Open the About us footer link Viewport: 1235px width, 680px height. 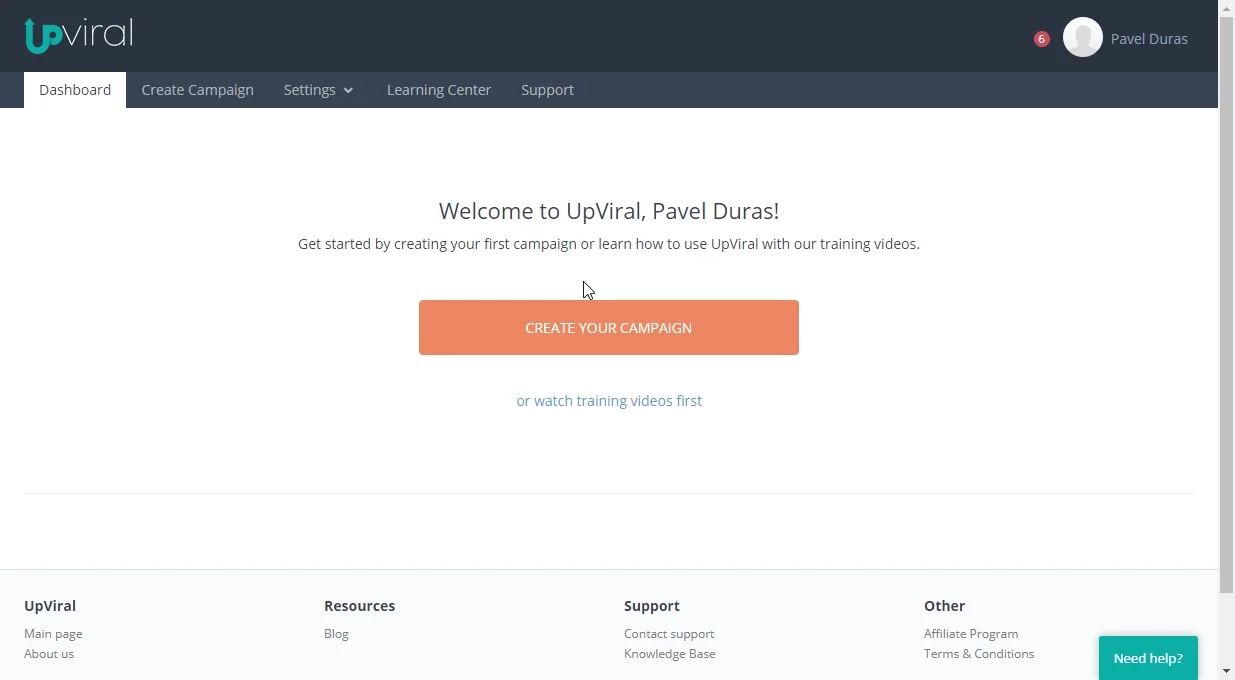pyautogui.click(x=49, y=654)
